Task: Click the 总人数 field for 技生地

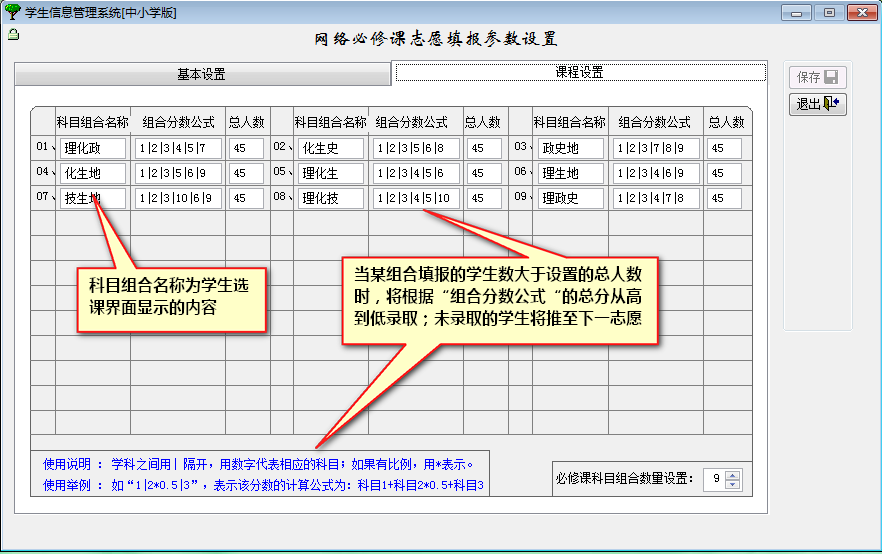Action: point(246,198)
